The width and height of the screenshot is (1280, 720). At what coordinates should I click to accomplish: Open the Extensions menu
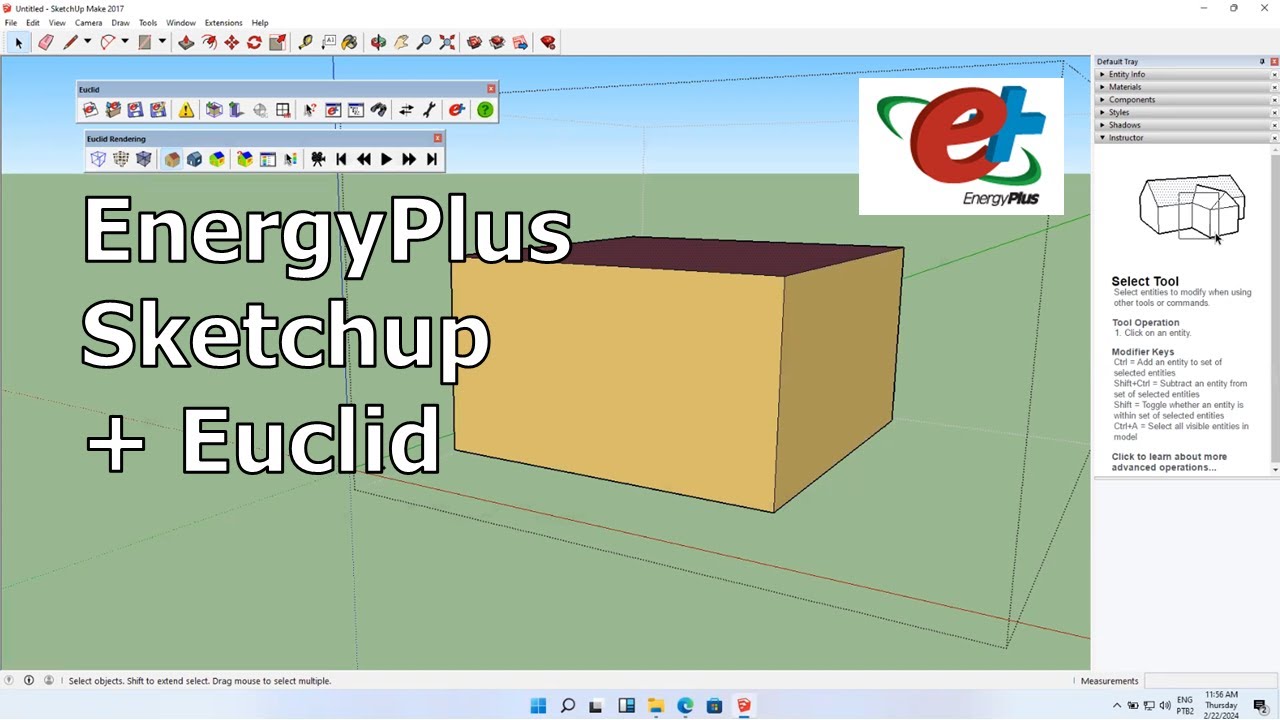(x=223, y=22)
